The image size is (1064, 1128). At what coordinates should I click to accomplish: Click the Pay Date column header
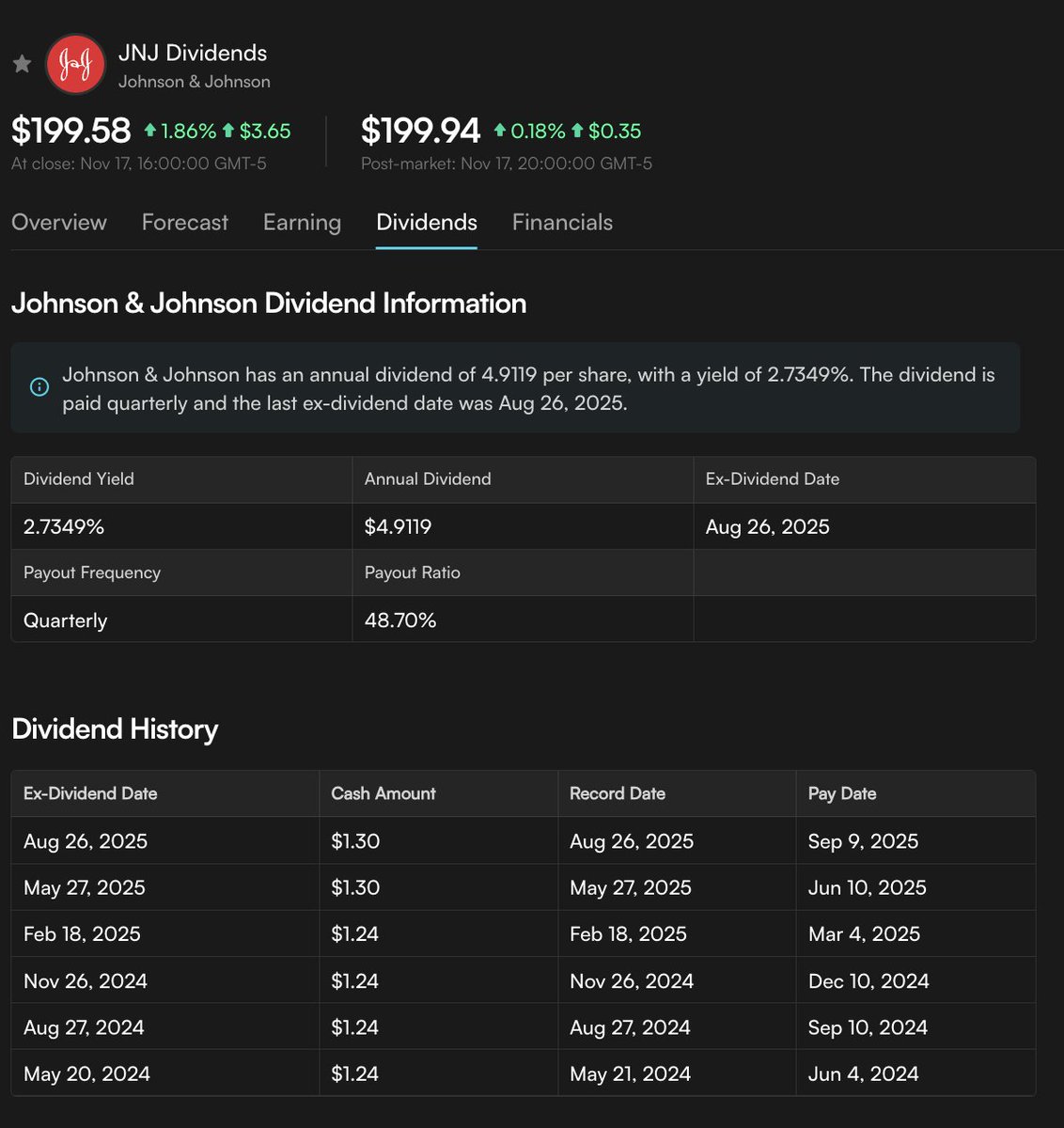click(841, 793)
